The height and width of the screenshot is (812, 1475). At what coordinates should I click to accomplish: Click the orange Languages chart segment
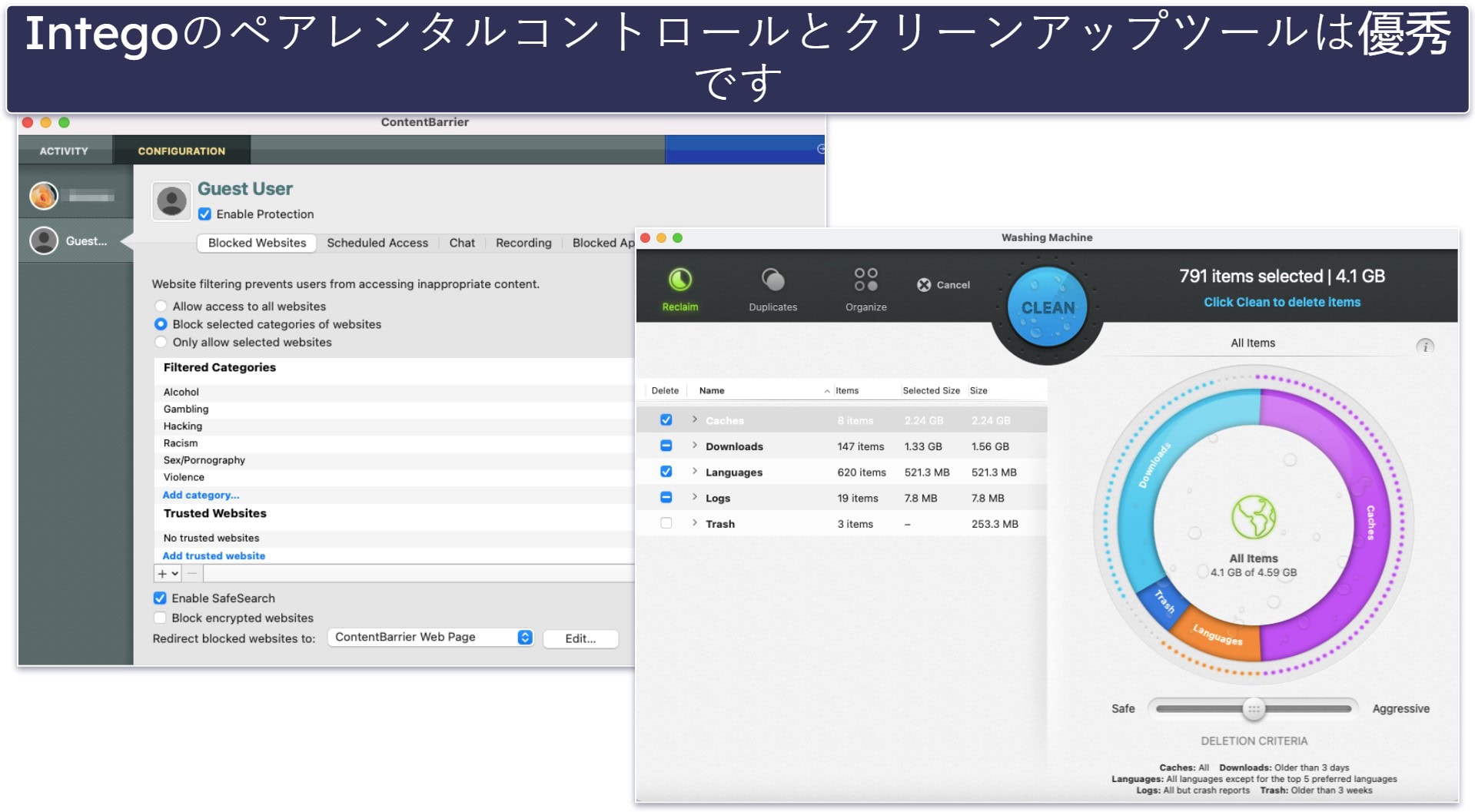click(1218, 635)
